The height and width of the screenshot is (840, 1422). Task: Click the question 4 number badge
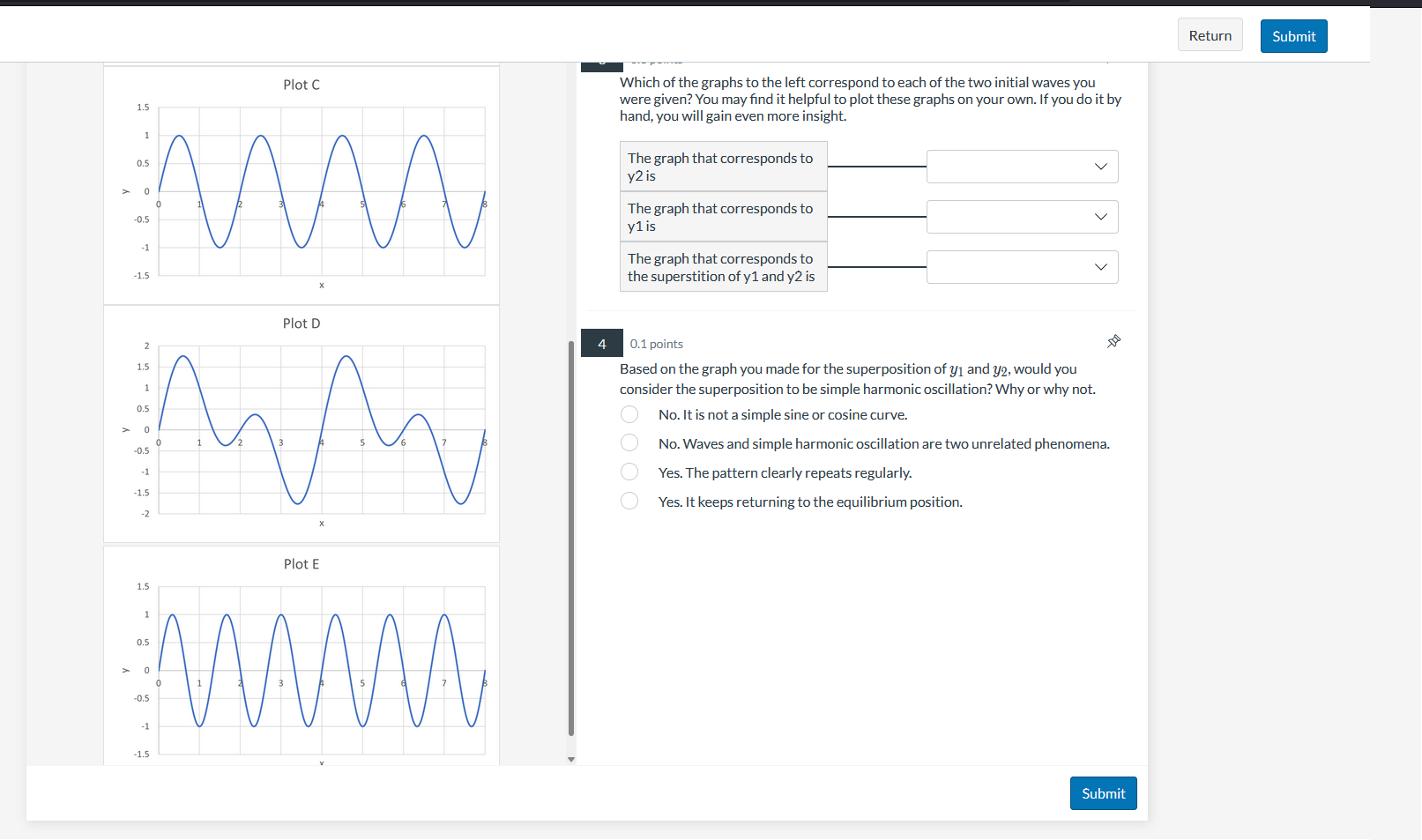pyautogui.click(x=601, y=343)
